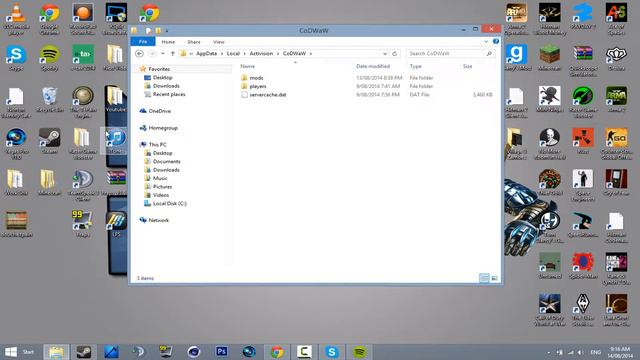Open Cinema 4D from the taskbar

194,351
